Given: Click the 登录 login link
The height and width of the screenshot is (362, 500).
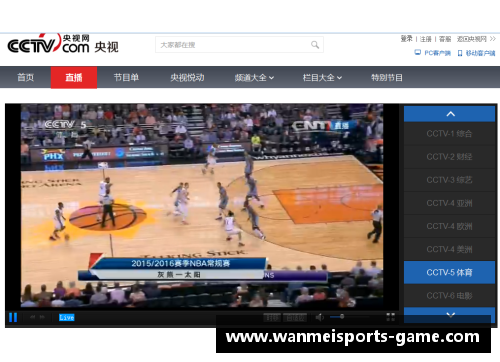Looking at the screenshot, I should pyautogui.click(x=406, y=39).
